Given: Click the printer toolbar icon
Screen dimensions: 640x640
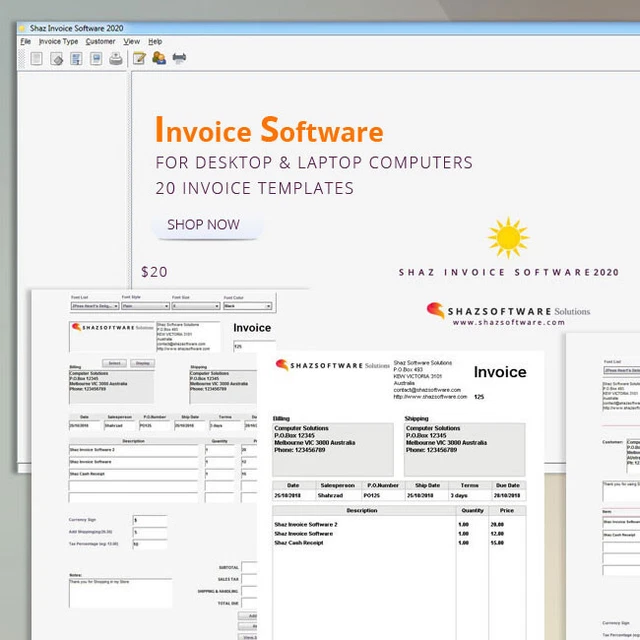Looking at the screenshot, I should coord(179,58).
